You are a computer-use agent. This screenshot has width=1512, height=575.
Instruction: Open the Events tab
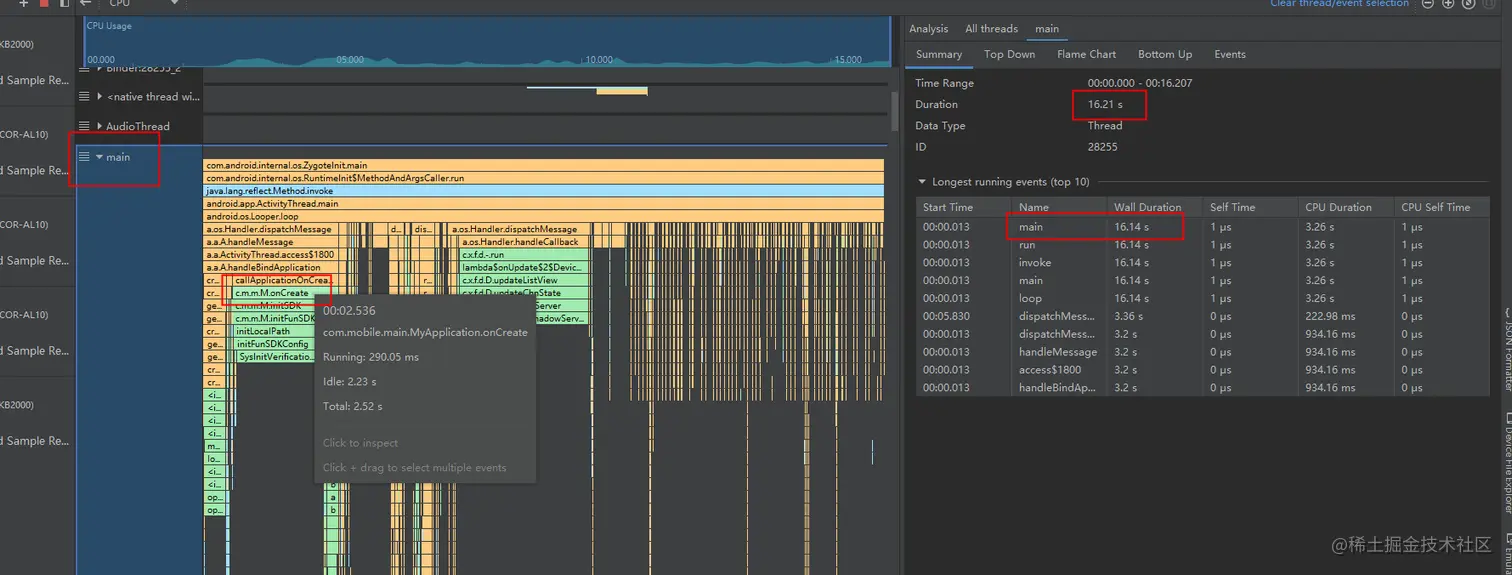click(x=1230, y=54)
